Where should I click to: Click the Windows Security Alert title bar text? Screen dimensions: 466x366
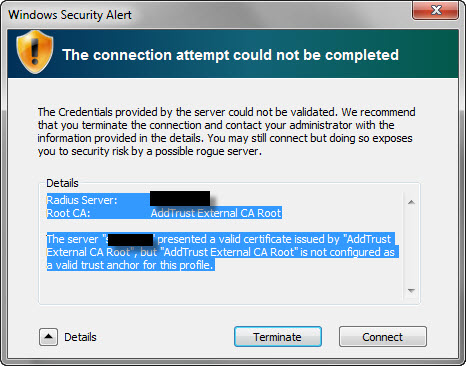[70, 15]
